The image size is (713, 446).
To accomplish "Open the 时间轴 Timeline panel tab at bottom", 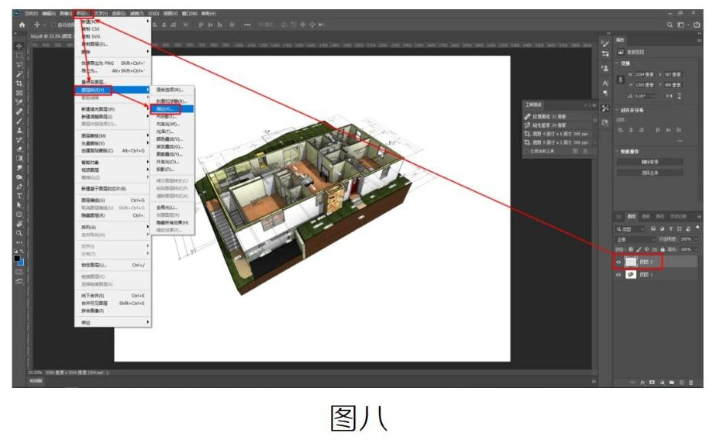I will click(35, 381).
